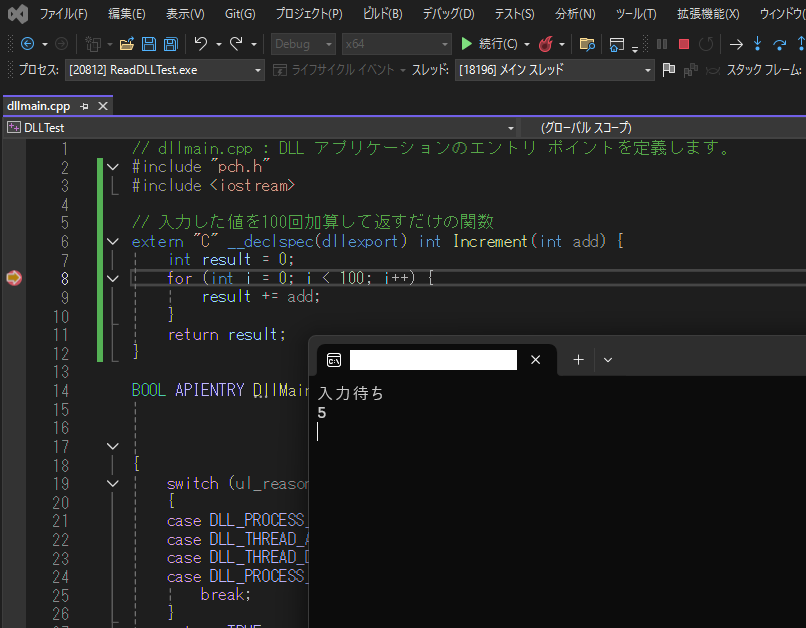This screenshot has height=628, width=806.
Task: Open the thread dropdown showing メイン スレッド
Action: [x=554, y=70]
